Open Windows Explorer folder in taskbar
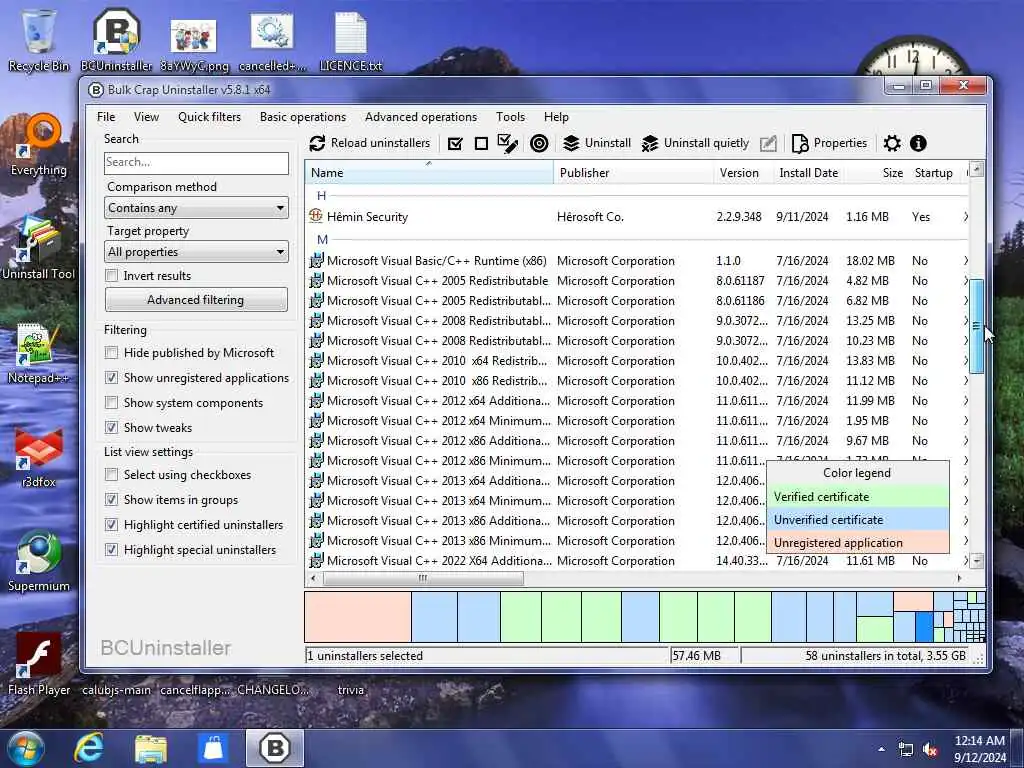Screen dimensions: 1024x768 [x=151, y=748]
